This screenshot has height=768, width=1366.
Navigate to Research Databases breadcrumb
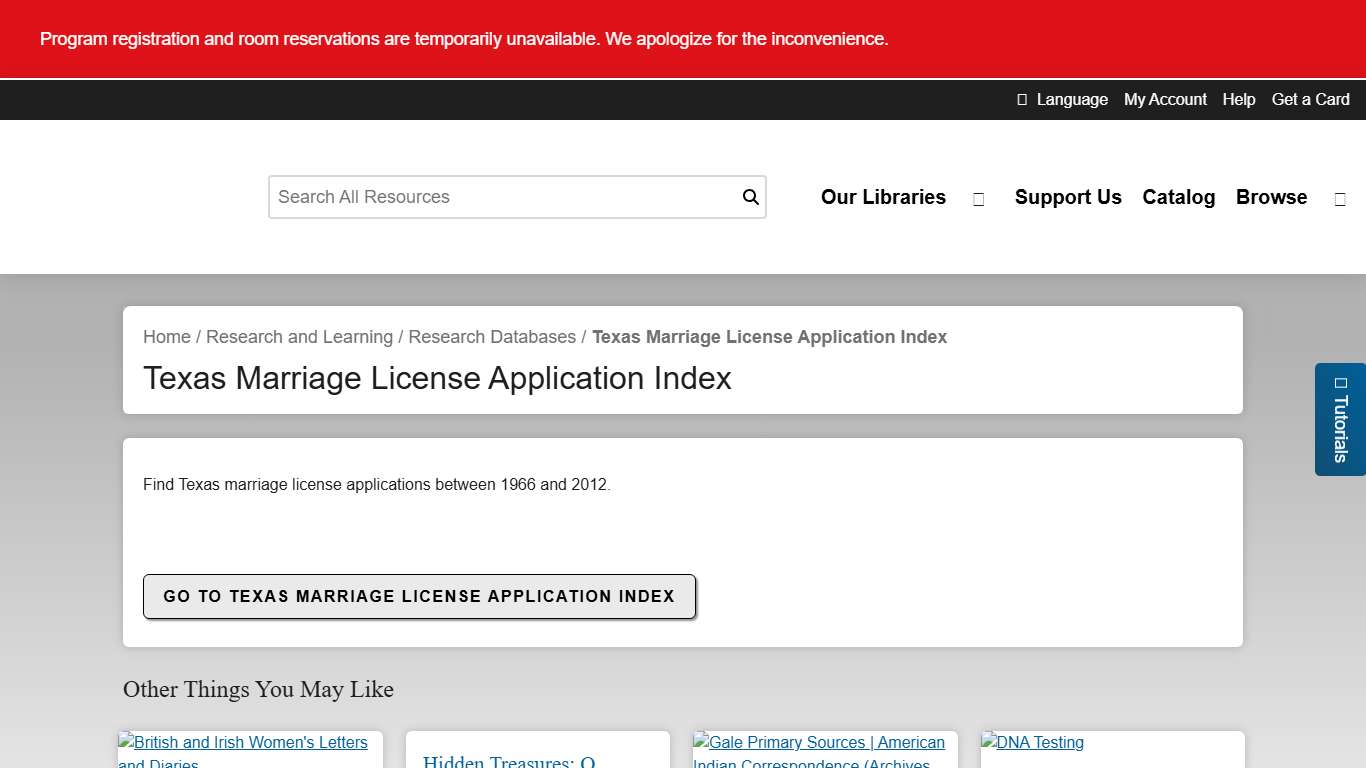[x=492, y=337]
